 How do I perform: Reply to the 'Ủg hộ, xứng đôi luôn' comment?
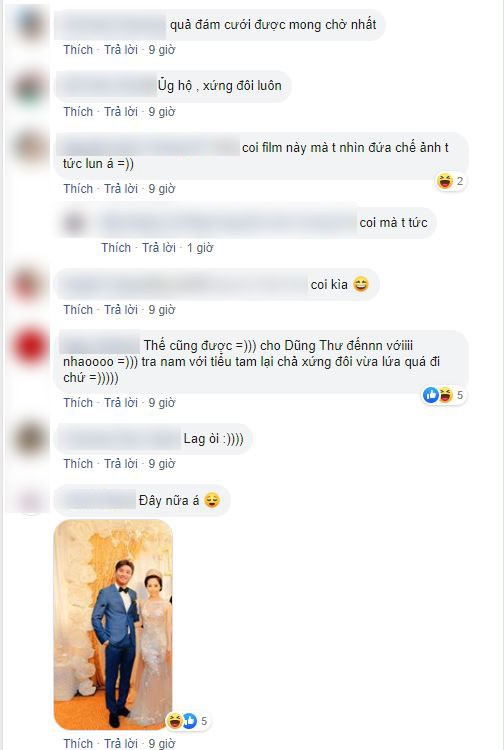coord(121,111)
